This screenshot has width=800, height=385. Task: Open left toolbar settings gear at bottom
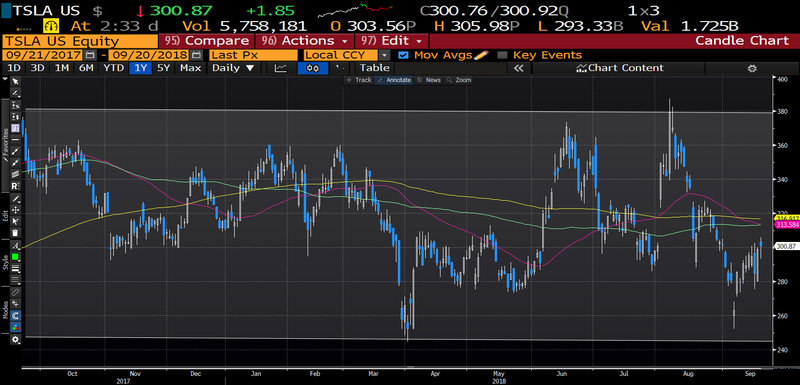[x=15, y=340]
